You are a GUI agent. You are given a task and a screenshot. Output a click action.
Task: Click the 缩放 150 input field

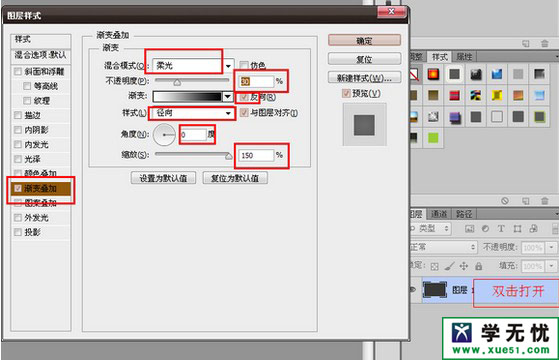coord(256,155)
